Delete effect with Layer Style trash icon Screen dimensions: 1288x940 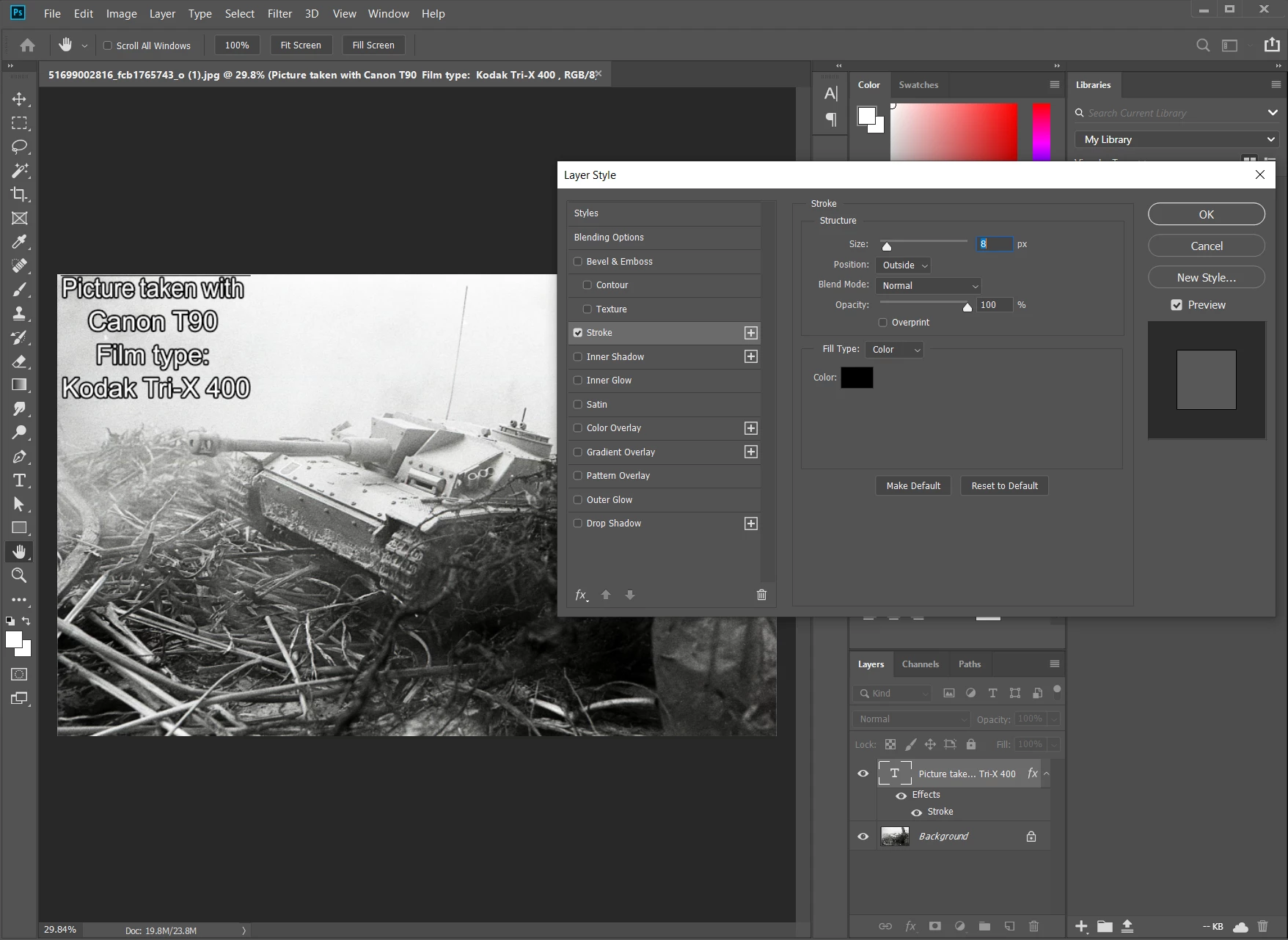pyautogui.click(x=761, y=595)
